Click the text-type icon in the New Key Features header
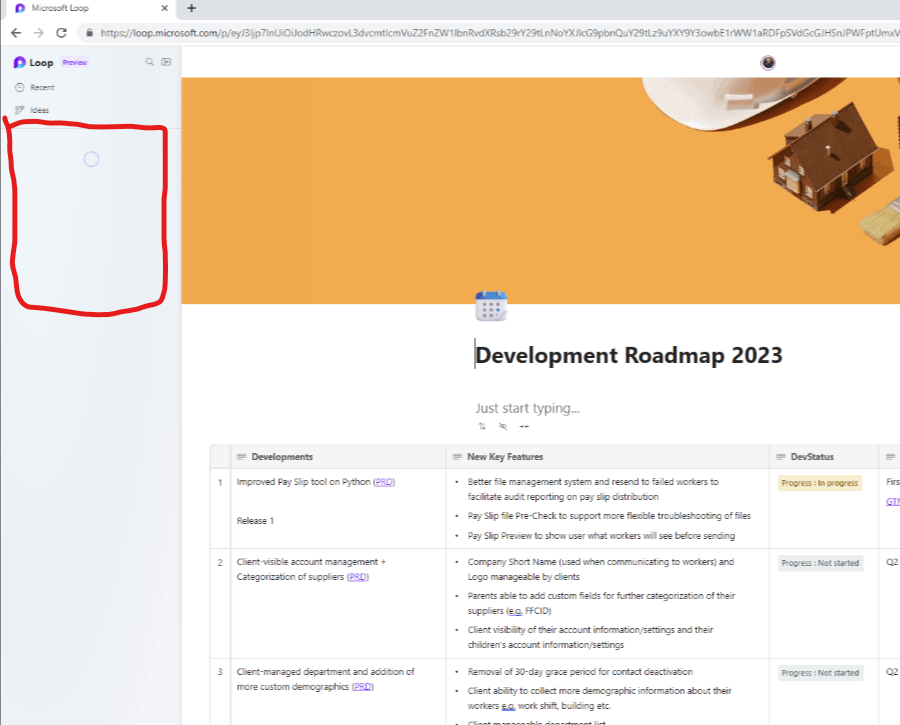The height and width of the screenshot is (725, 900). [457, 457]
